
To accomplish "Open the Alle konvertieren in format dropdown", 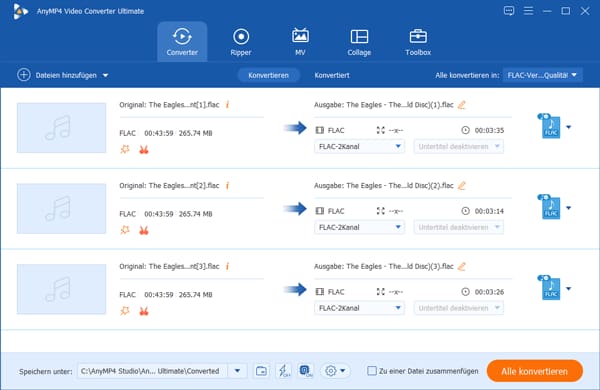I will pos(542,75).
